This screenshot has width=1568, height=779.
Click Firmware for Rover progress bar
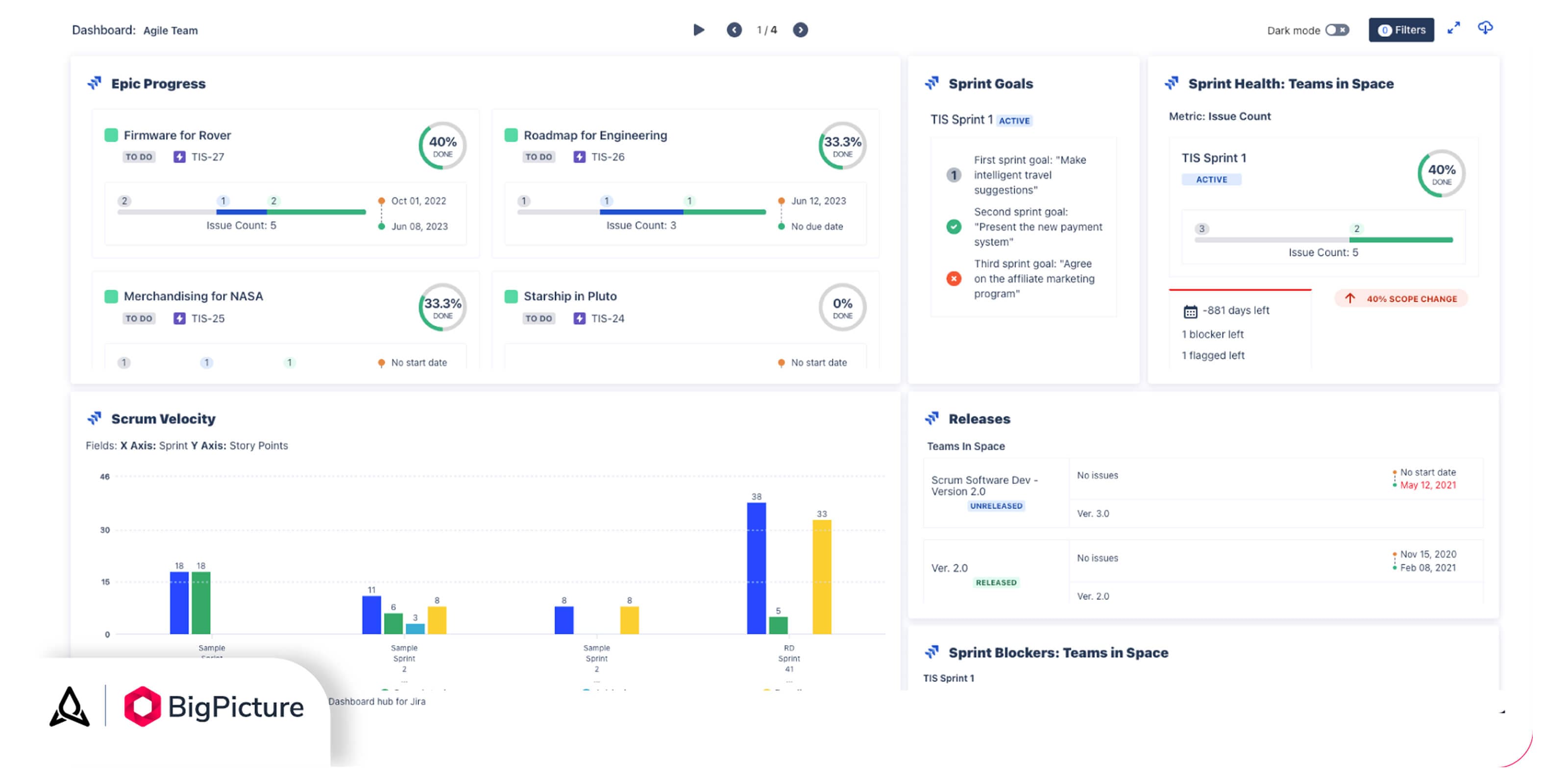242,212
